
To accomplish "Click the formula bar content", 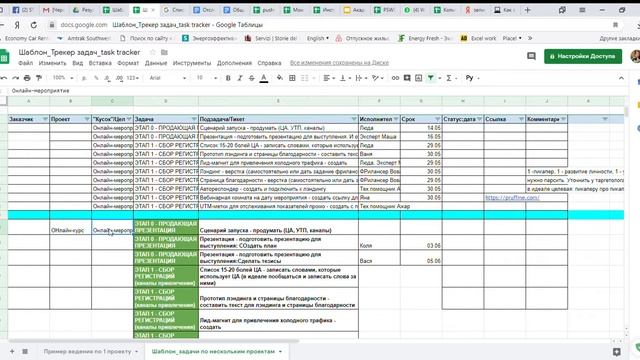I will click(40, 91).
